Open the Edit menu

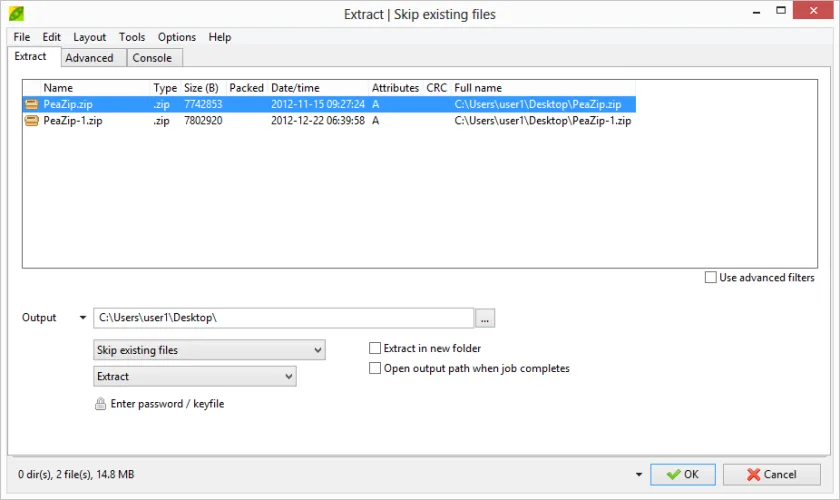tap(51, 37)
